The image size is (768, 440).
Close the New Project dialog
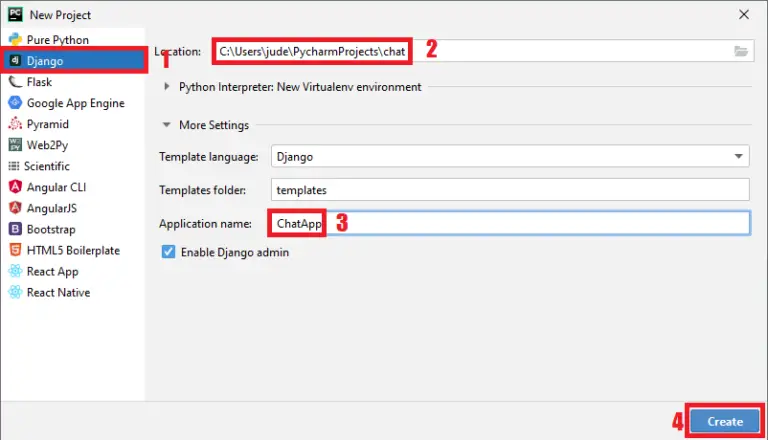[742, 15]
